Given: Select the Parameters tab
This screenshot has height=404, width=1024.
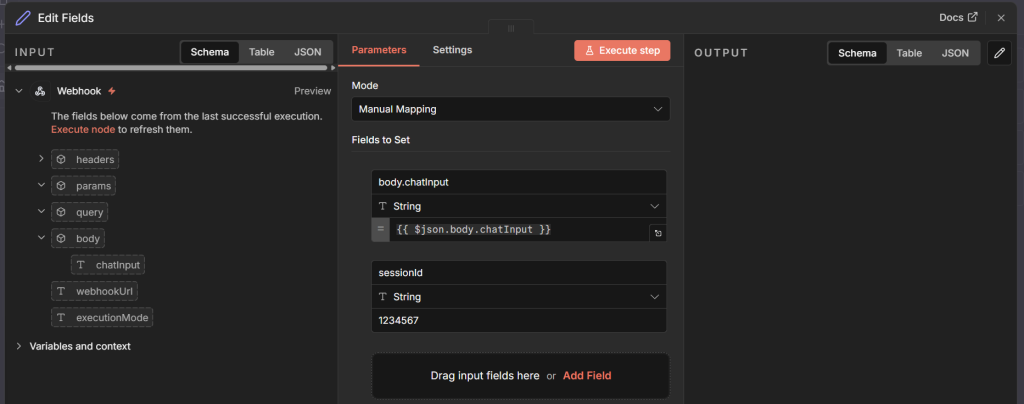Looking at the screenshot, I should pos(379,50).
